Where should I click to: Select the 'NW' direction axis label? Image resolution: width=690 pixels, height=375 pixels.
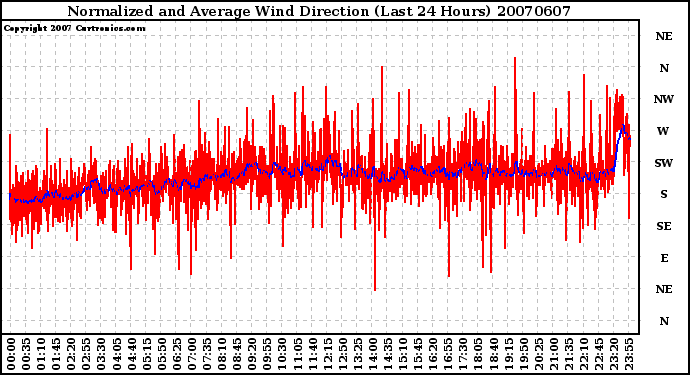pyautogui.click(x=664, y=99)
